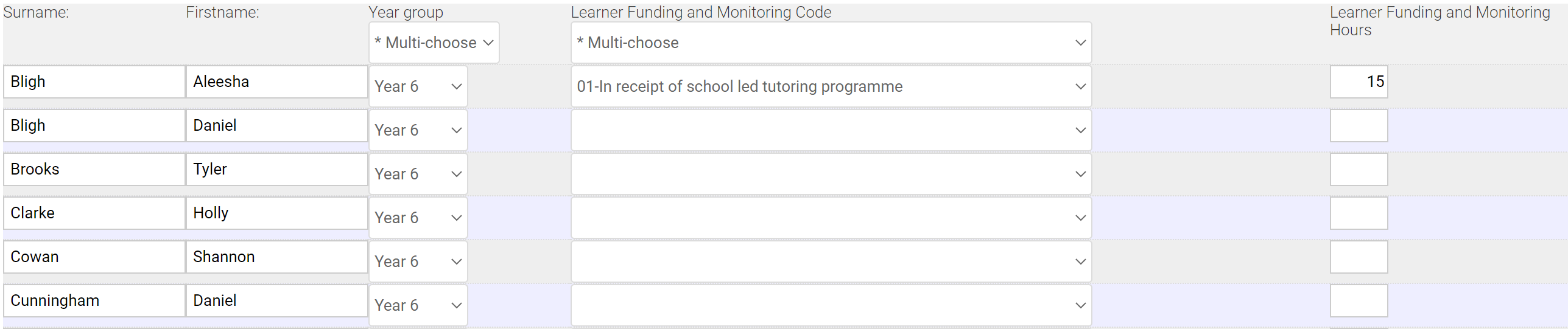Change Aleesha Bligh's Year 6 dropdown
1568x329 pixels.
[x=418, y=86]
